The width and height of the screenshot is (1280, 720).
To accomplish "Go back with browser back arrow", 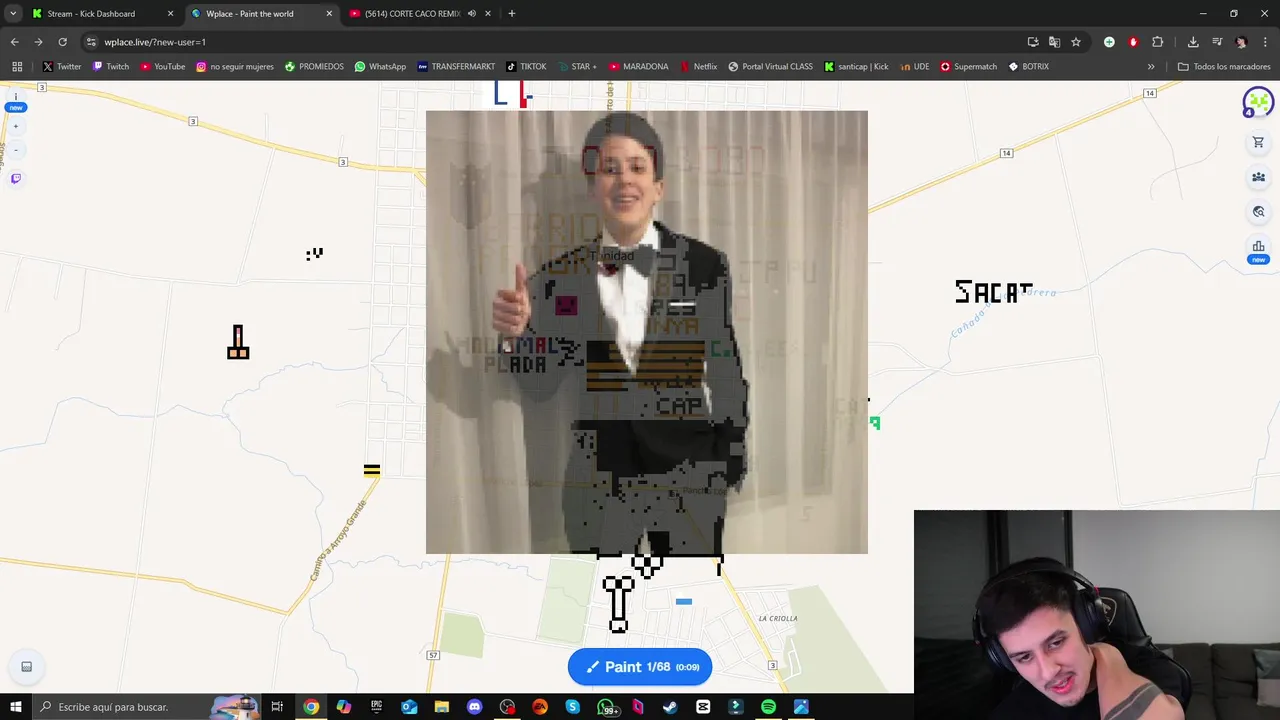I will [14, 42].
